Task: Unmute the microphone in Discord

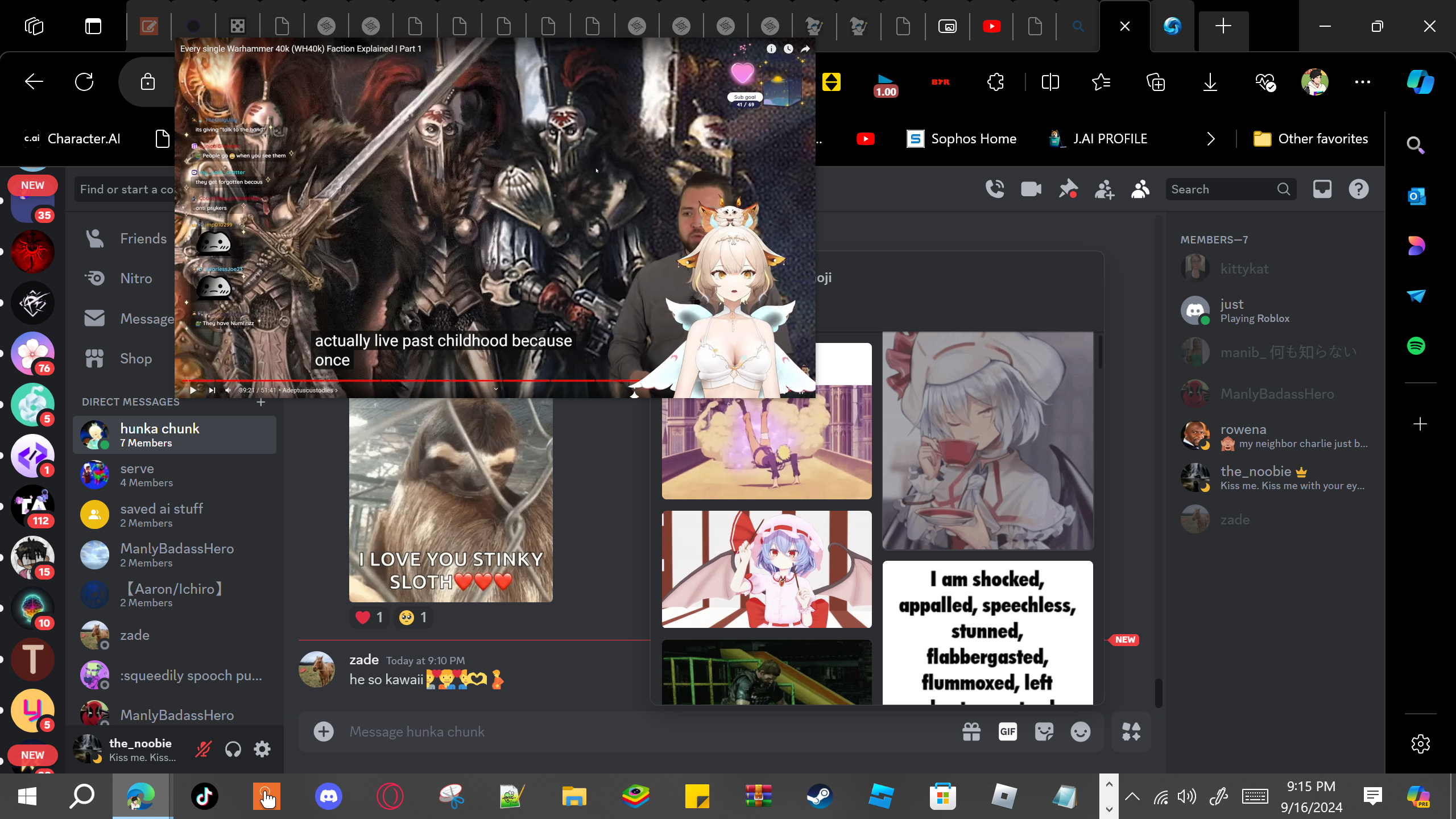Action: tap(203, 749)
